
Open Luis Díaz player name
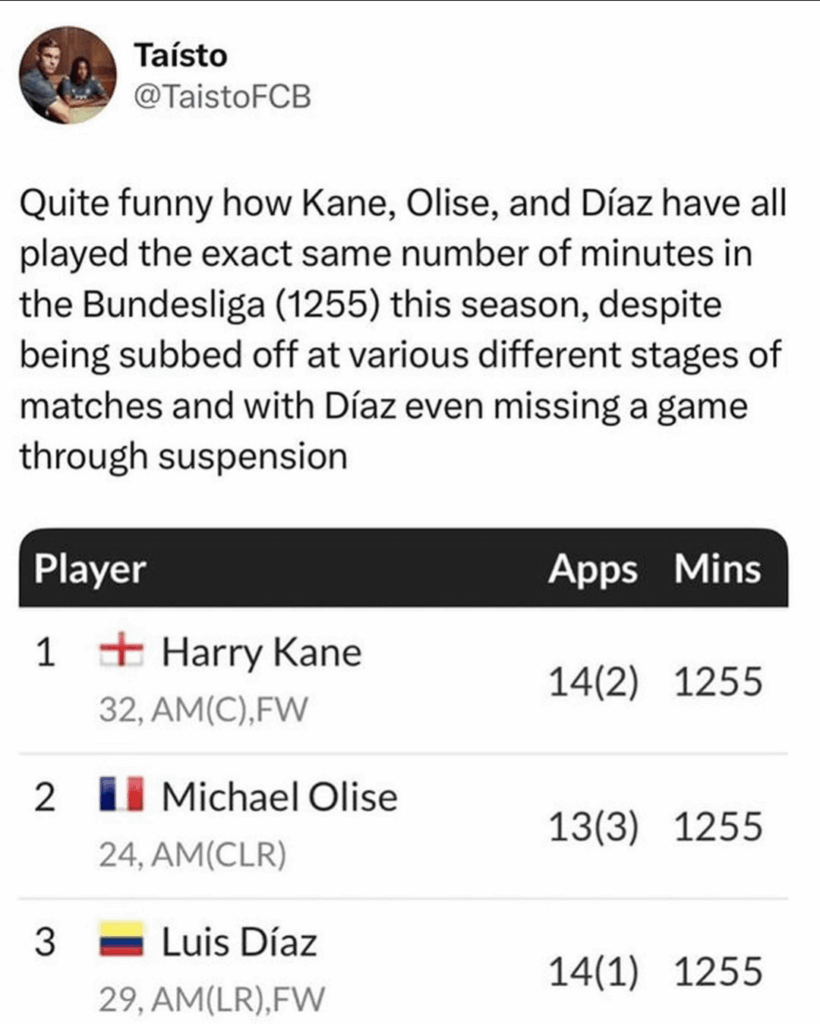point(239,942)
